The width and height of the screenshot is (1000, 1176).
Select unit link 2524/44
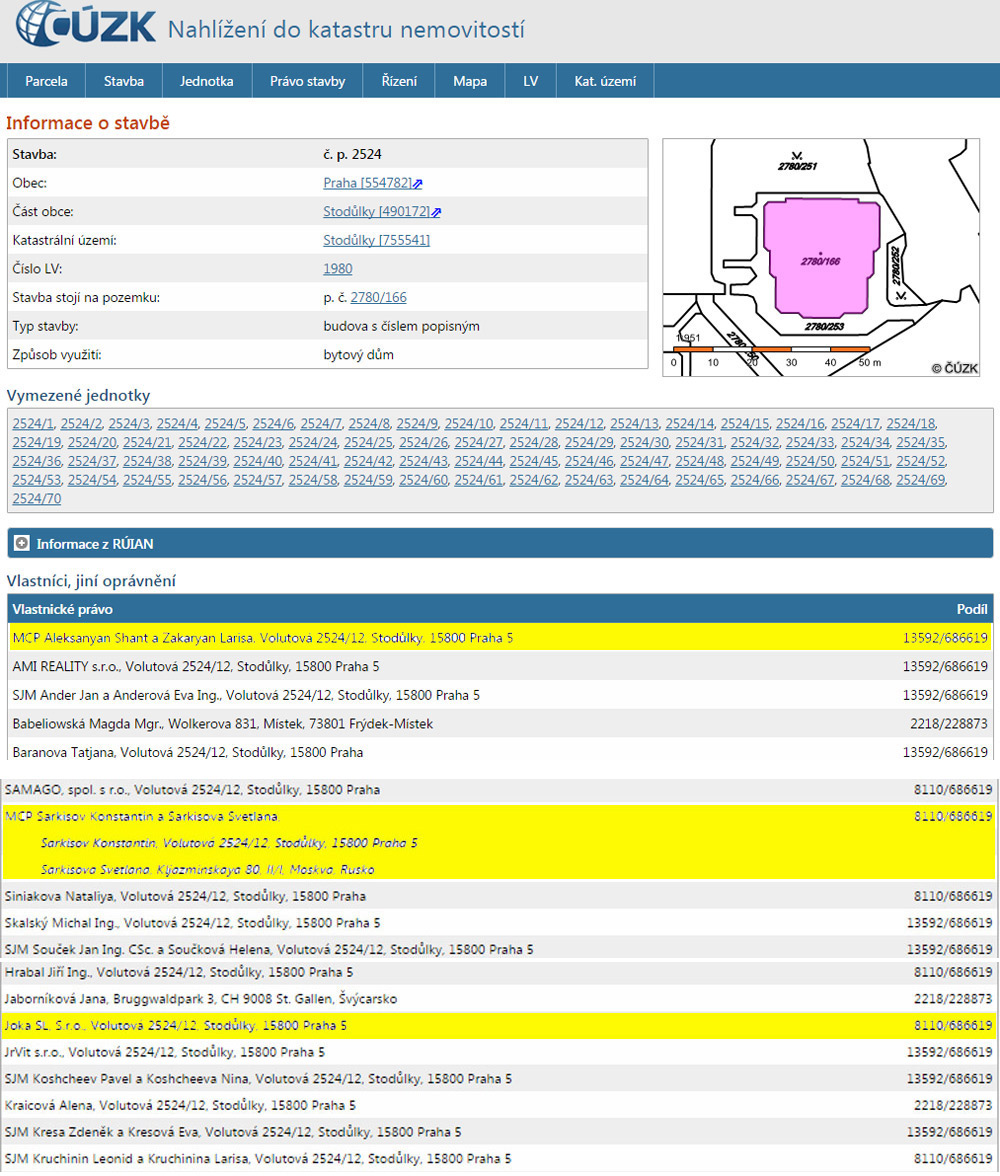pyautogui.click(x=479, y=461)
